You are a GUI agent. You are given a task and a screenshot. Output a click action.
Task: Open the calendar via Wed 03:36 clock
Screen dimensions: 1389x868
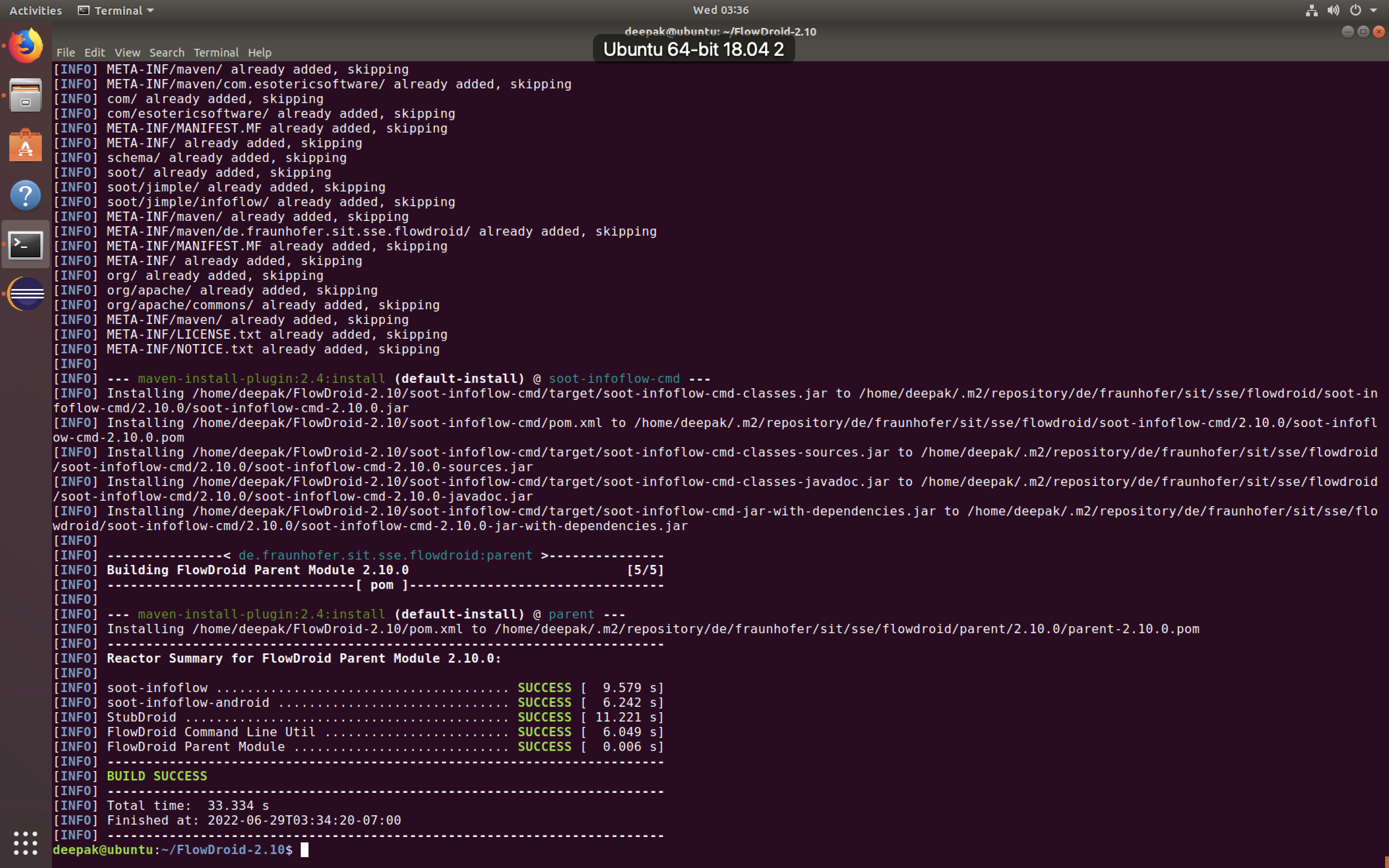pos(720,10)
